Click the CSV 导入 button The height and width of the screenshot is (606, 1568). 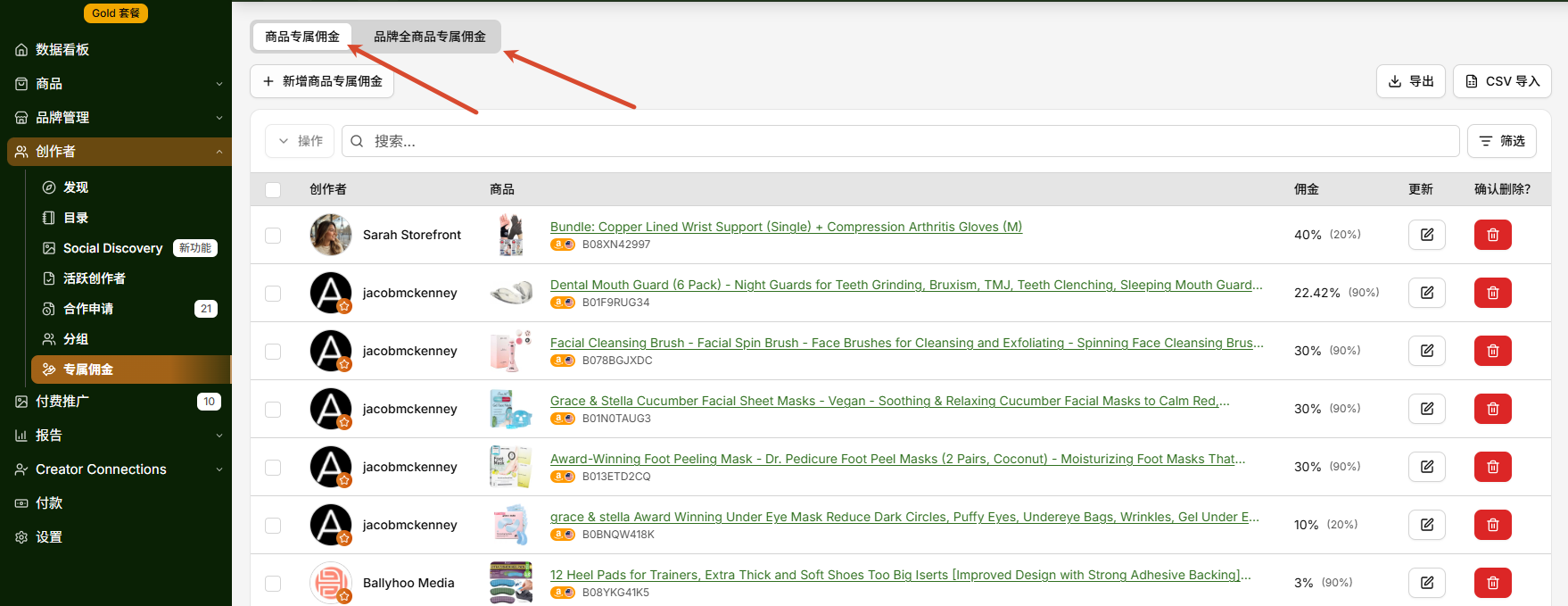coord(1503,81)
